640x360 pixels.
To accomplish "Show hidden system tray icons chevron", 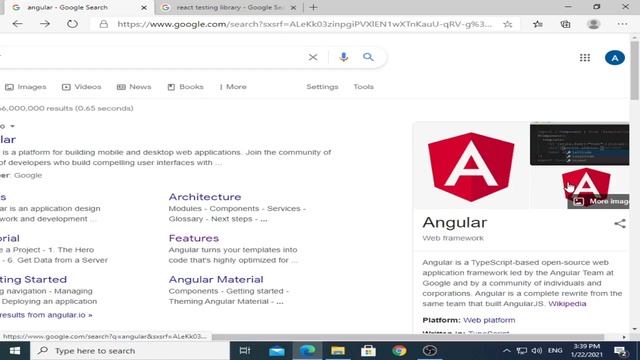I will 507,351.
